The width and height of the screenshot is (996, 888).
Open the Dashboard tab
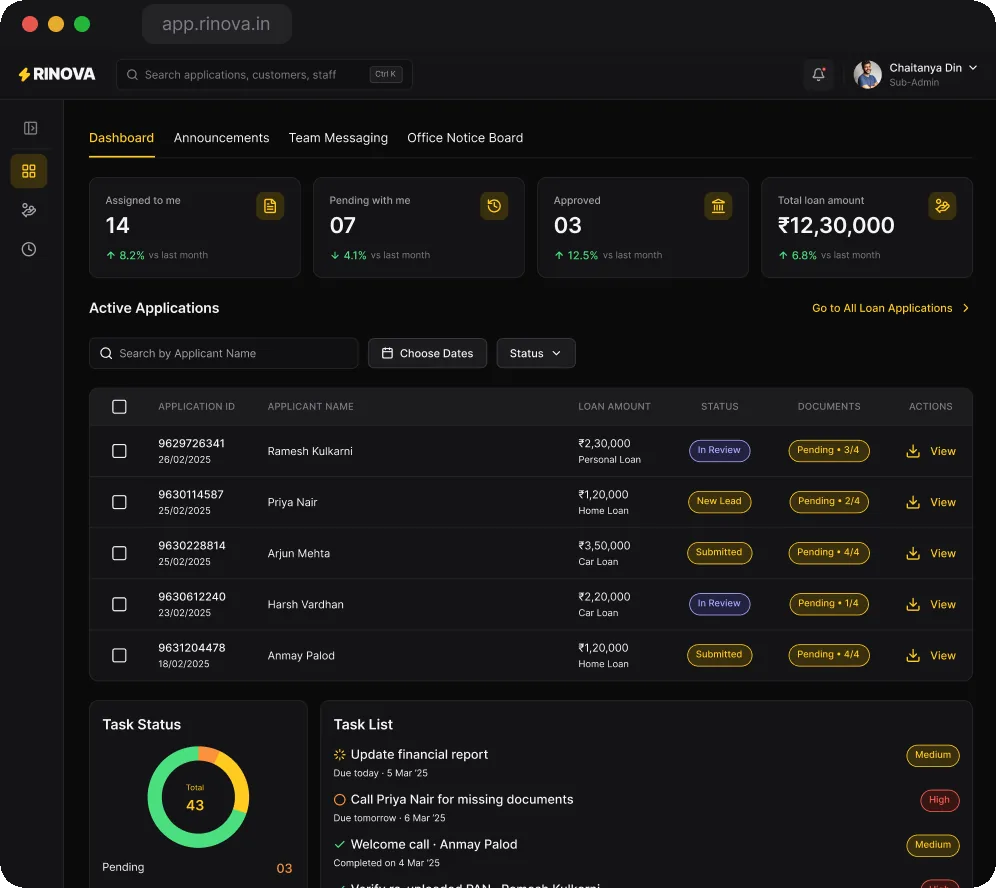point(121,138)
